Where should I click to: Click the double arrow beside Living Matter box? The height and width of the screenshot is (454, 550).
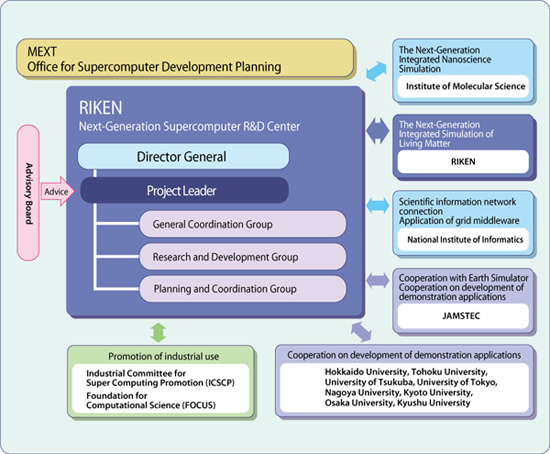coord(377,131)
